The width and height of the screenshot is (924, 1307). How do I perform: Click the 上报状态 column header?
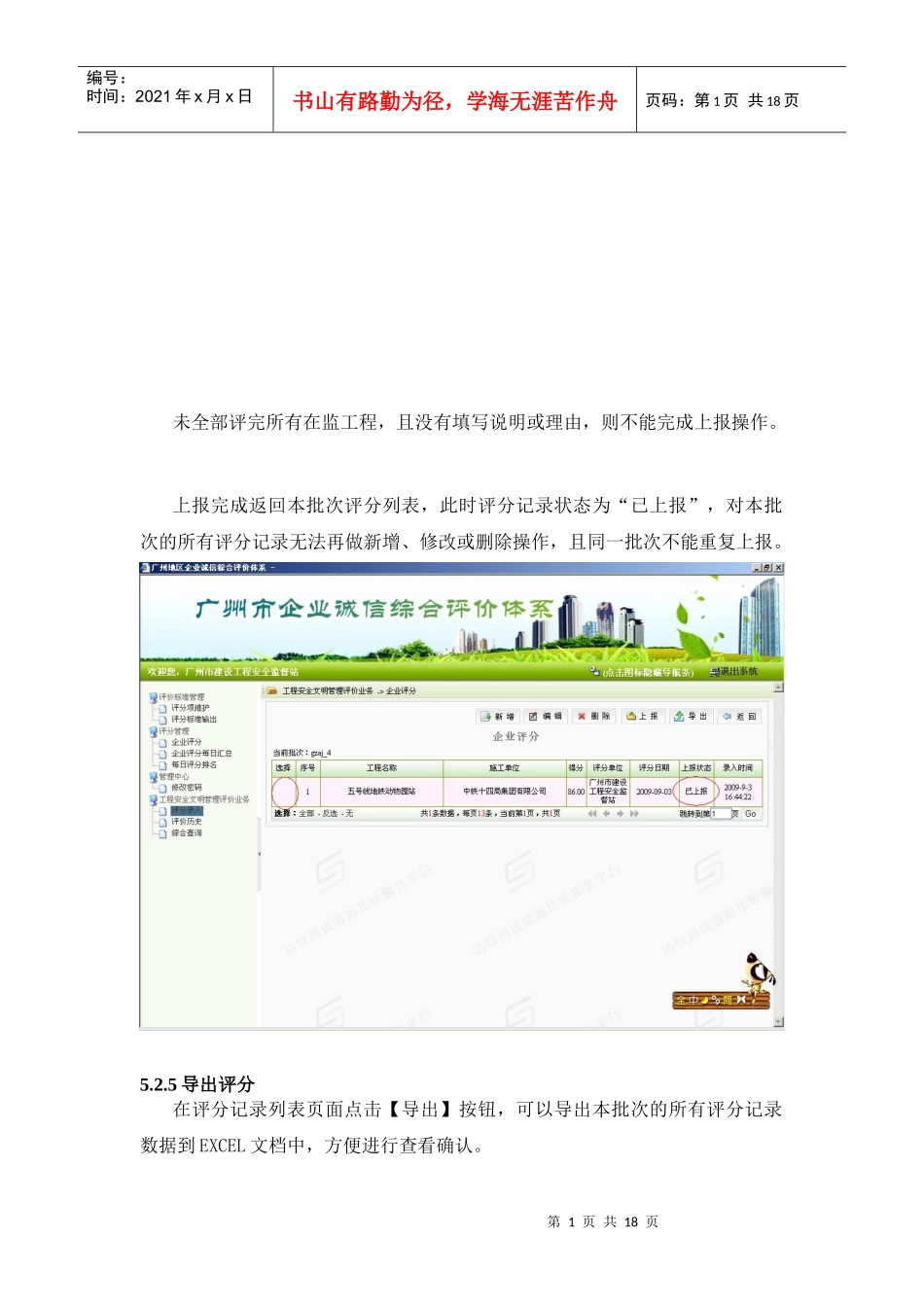click(696, 768)
